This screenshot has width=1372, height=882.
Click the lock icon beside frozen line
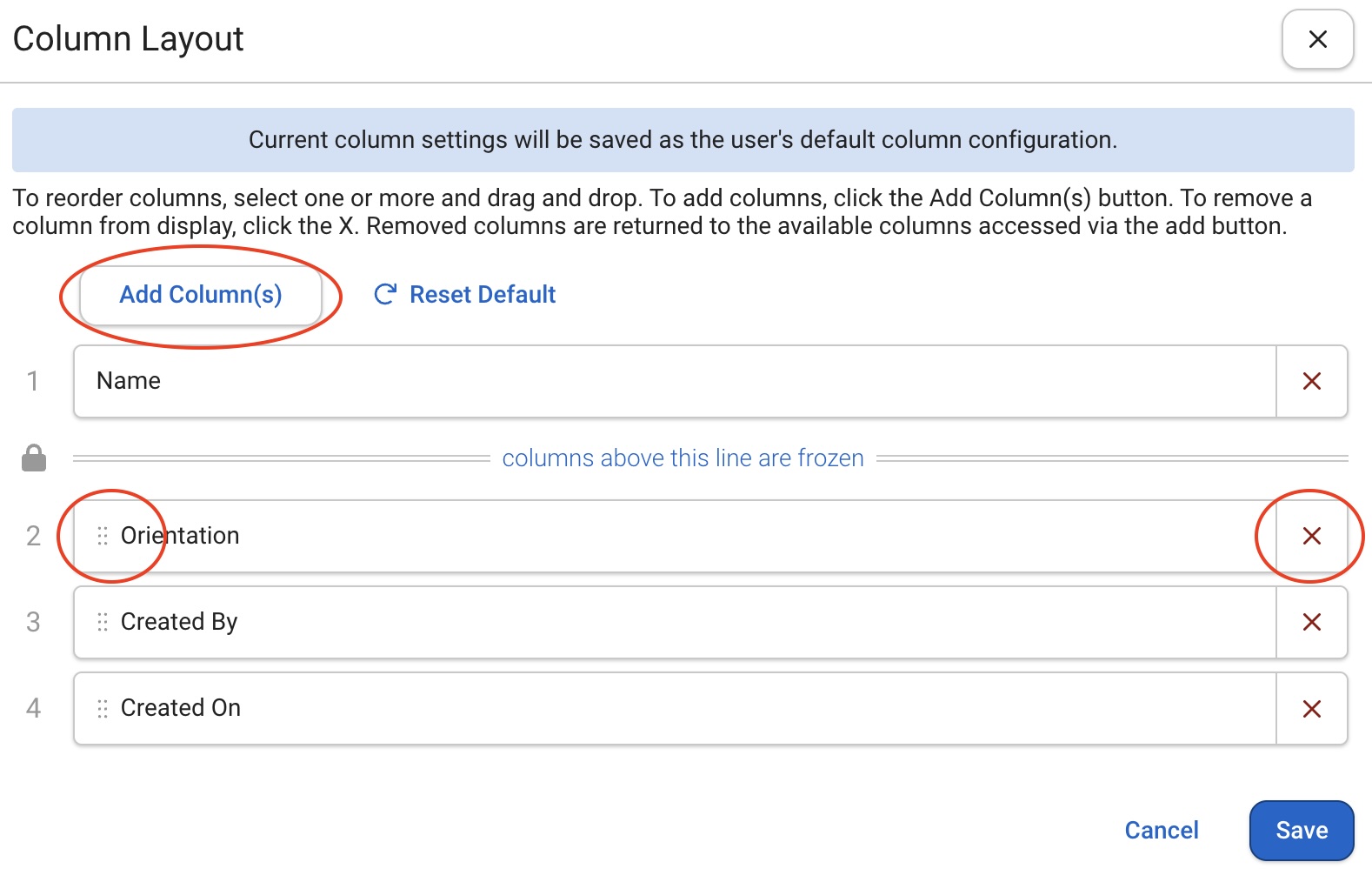pos(34,458)
